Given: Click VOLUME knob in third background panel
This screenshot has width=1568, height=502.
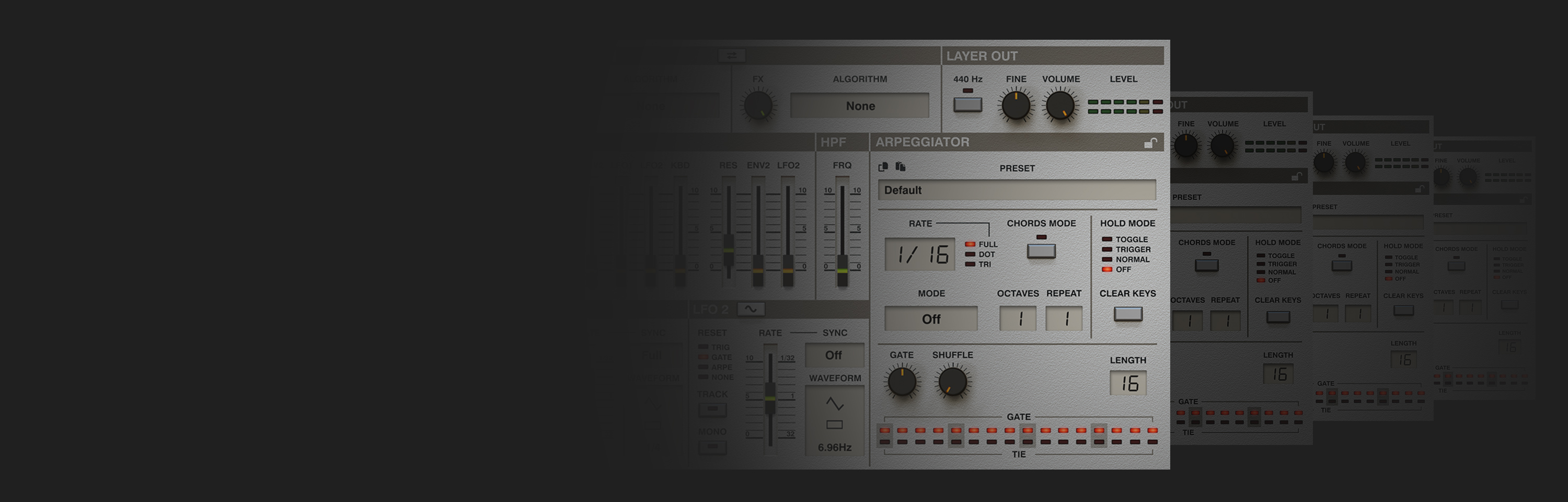Looking at the screenshot, I should pyautogui.click(x=1355, y=162).
